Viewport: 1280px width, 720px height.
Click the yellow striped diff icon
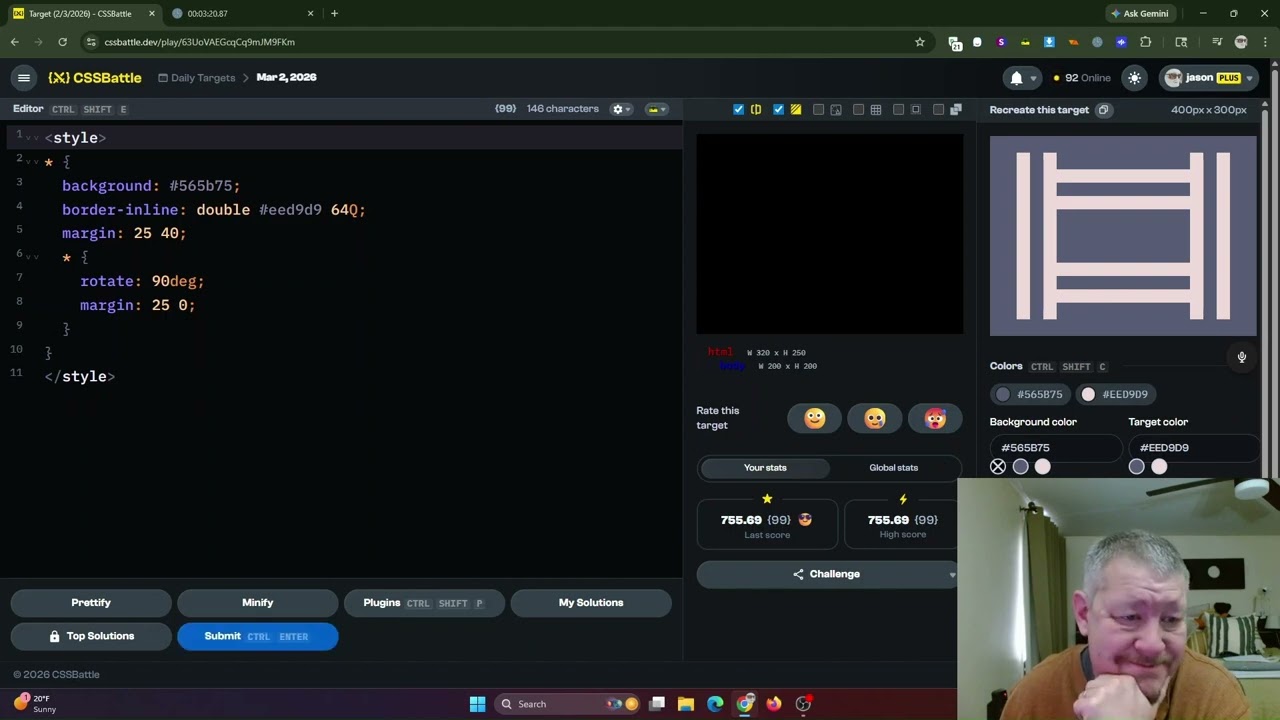[x=796, y=110]
